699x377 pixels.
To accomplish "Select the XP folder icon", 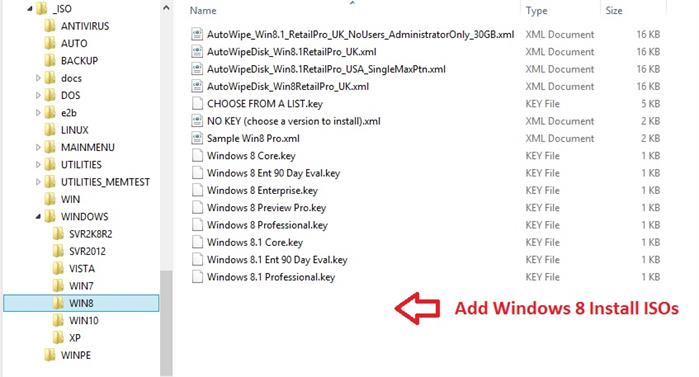I will [58, 338].
